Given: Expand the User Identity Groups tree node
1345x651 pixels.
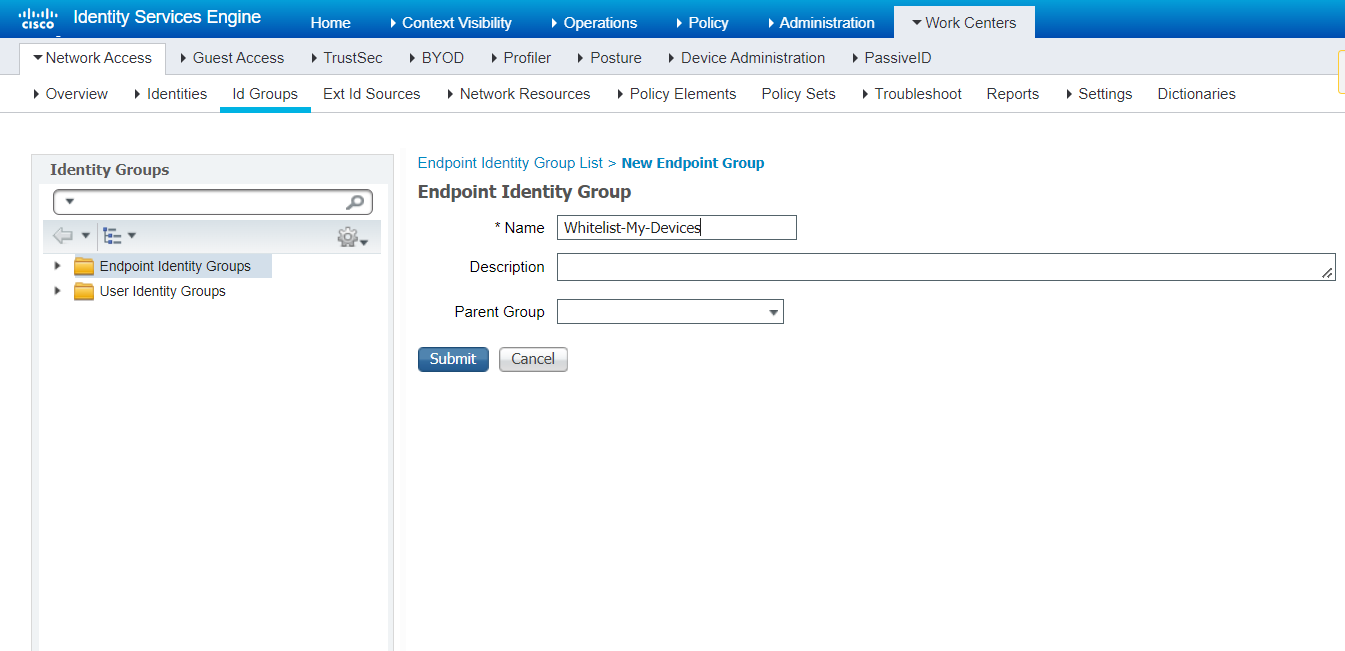Looking at the screenshot, I should (57, 291).
